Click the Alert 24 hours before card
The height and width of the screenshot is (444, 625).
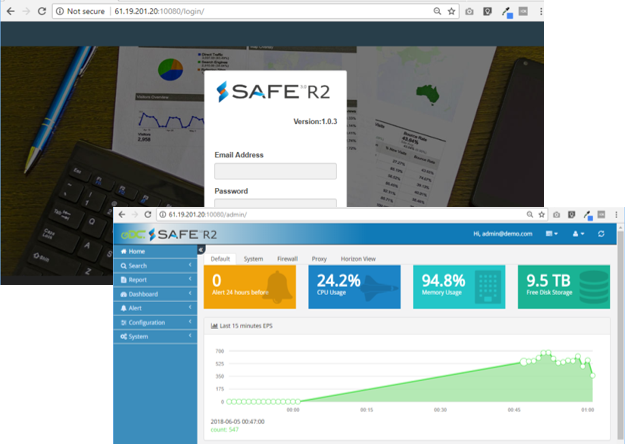pyautogui.click(x=250, y=287)
